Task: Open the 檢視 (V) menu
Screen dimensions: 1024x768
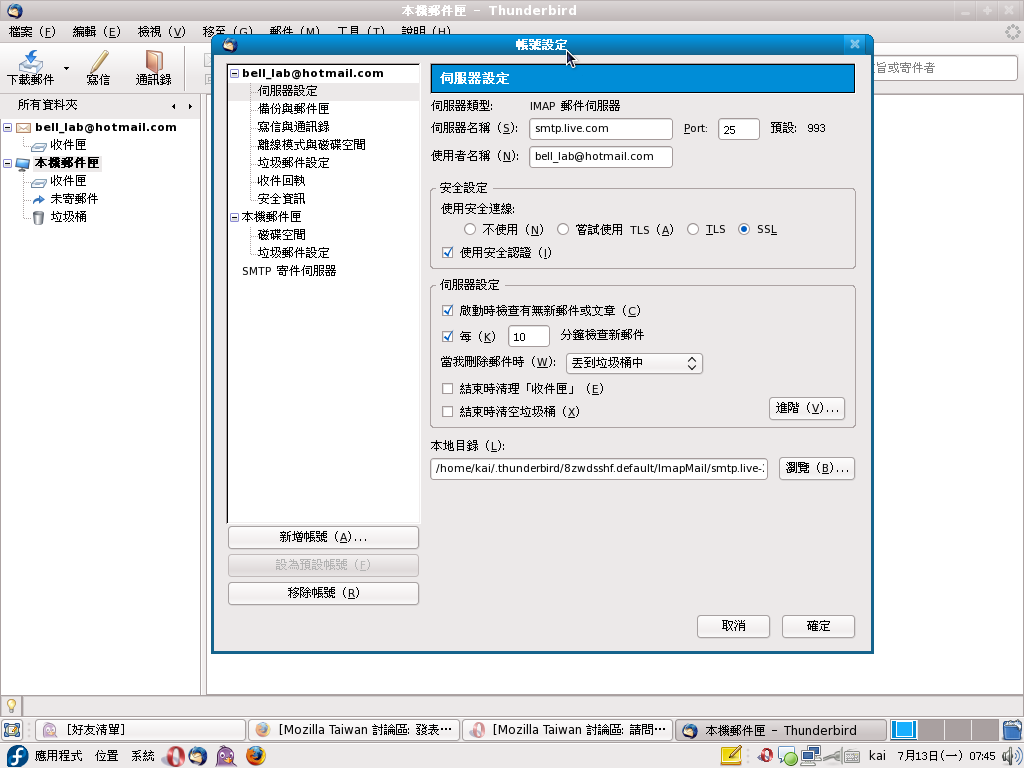Action: [x=161, y=31]
